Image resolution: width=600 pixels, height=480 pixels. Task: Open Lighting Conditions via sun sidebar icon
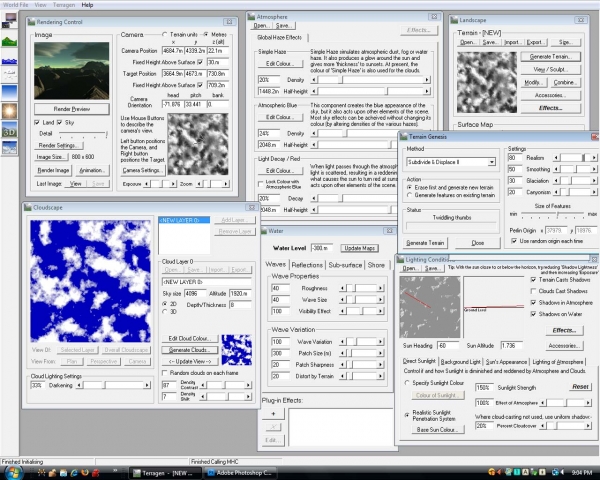pos(9,111)
